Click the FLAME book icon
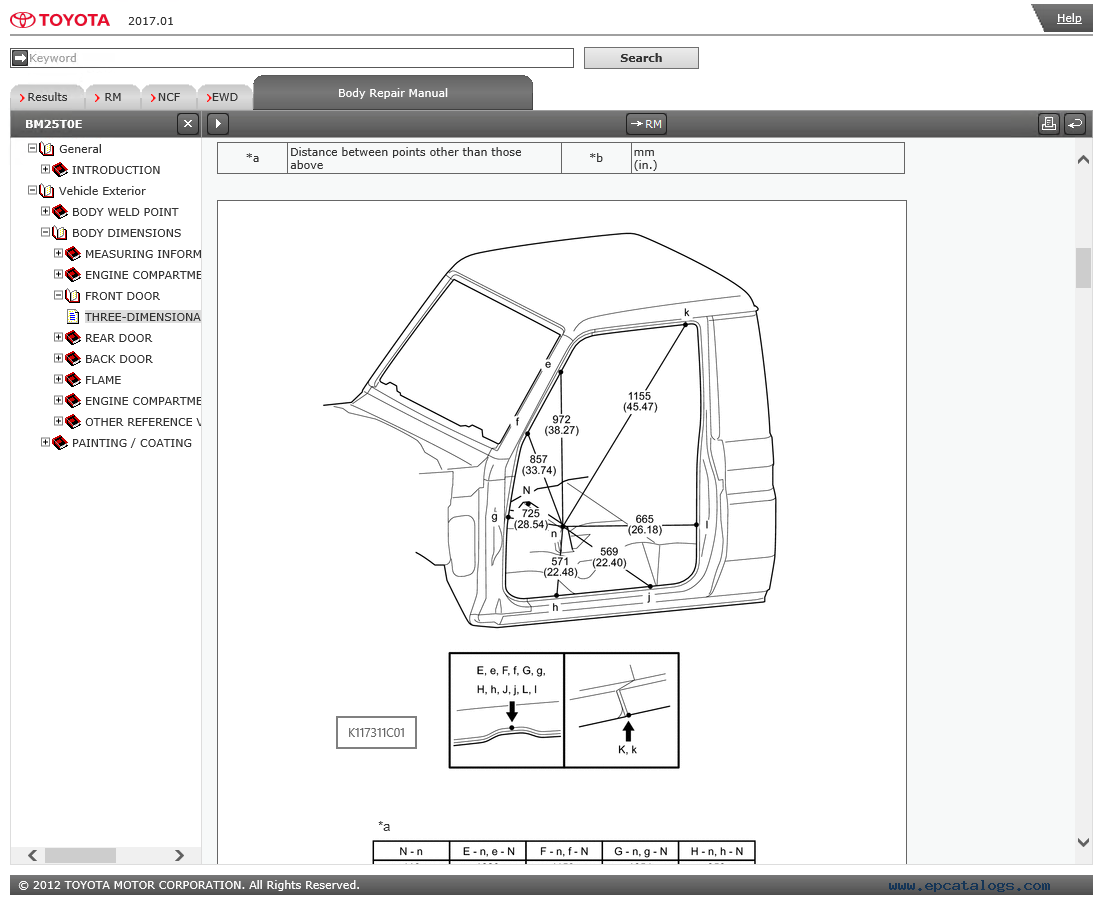1101x902 pixels. tap(73, 380)
